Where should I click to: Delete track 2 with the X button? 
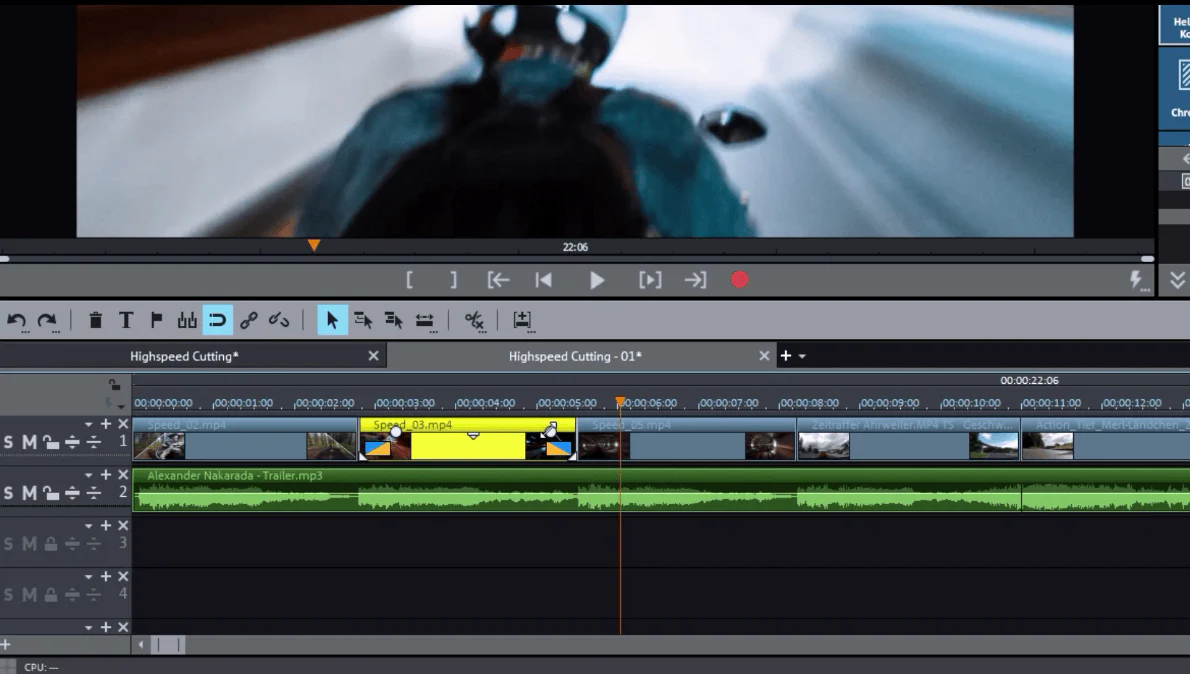[123, 475]
